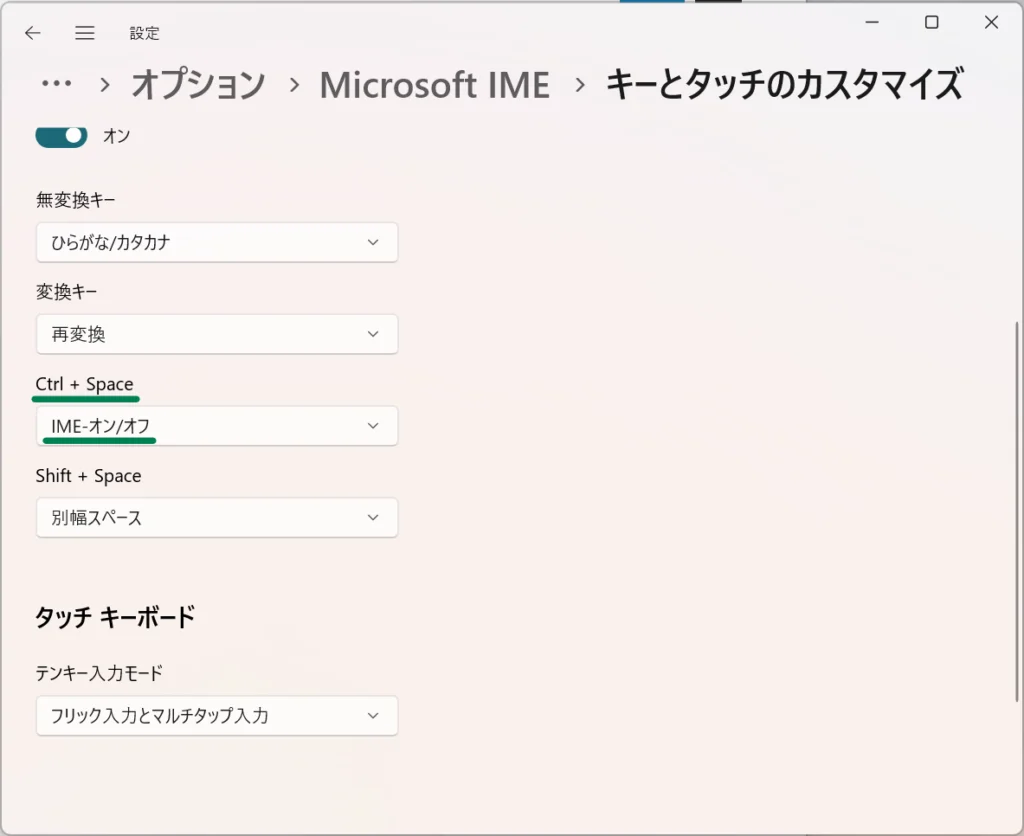This screenshot has height=836, width=1024.
Task: Click the テンキー入力モード label
Action: [x=99, y=673]
